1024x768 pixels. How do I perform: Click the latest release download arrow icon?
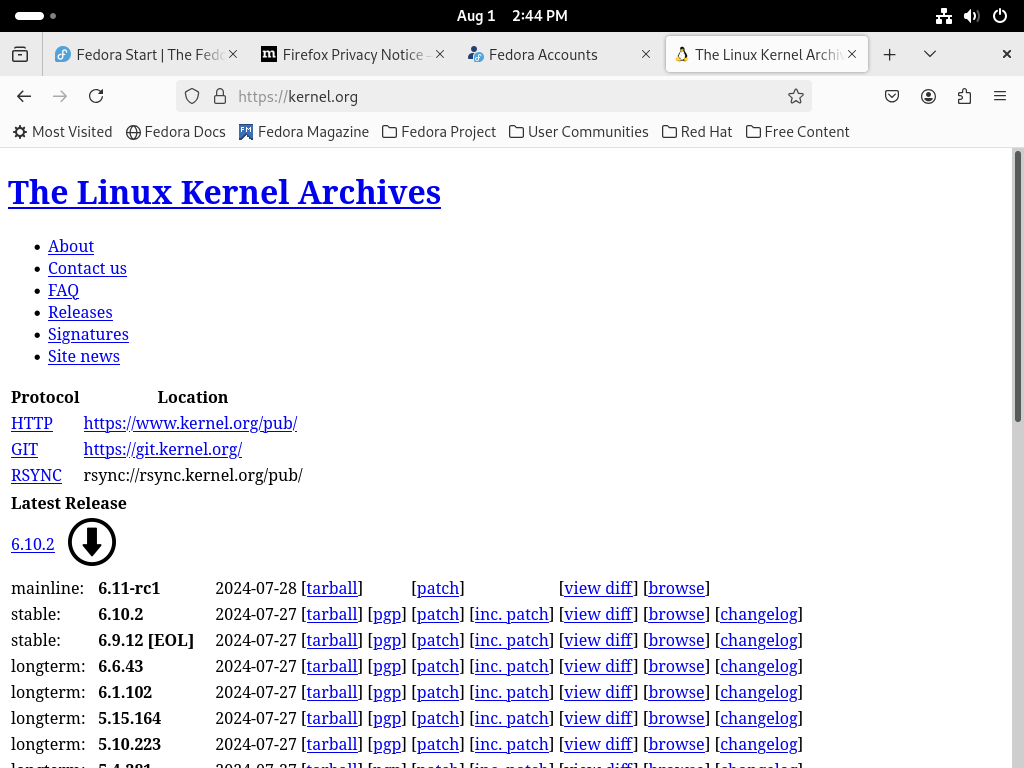tap(92, 542)
